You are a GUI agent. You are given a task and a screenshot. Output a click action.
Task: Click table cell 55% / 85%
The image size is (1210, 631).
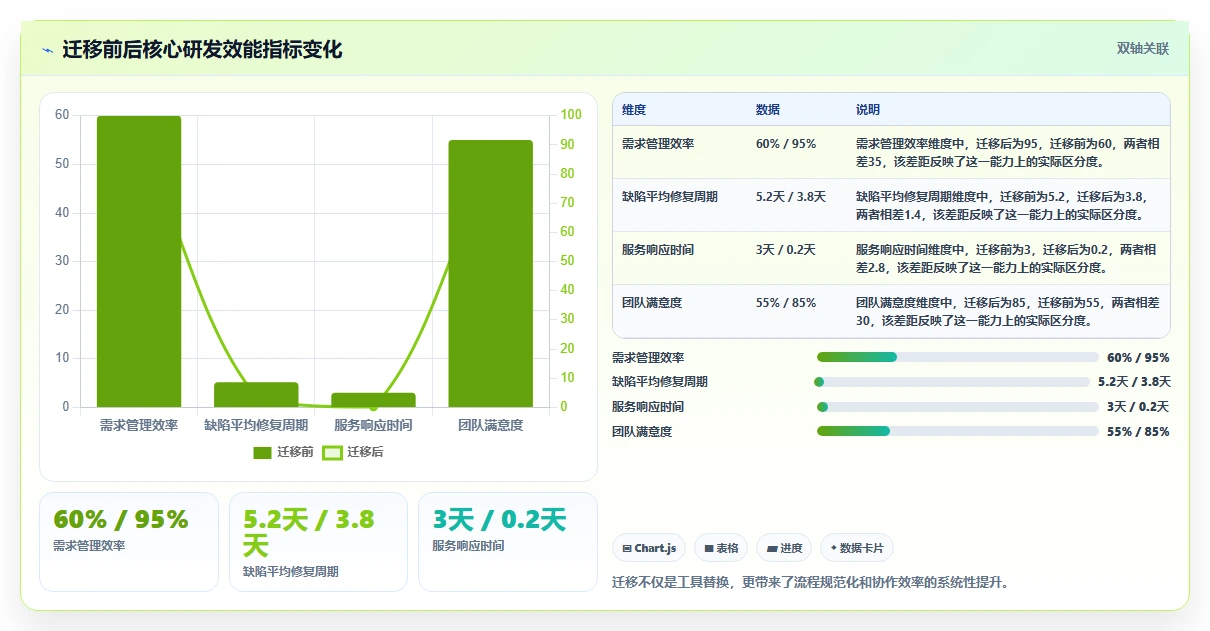[x=786, y=303]
